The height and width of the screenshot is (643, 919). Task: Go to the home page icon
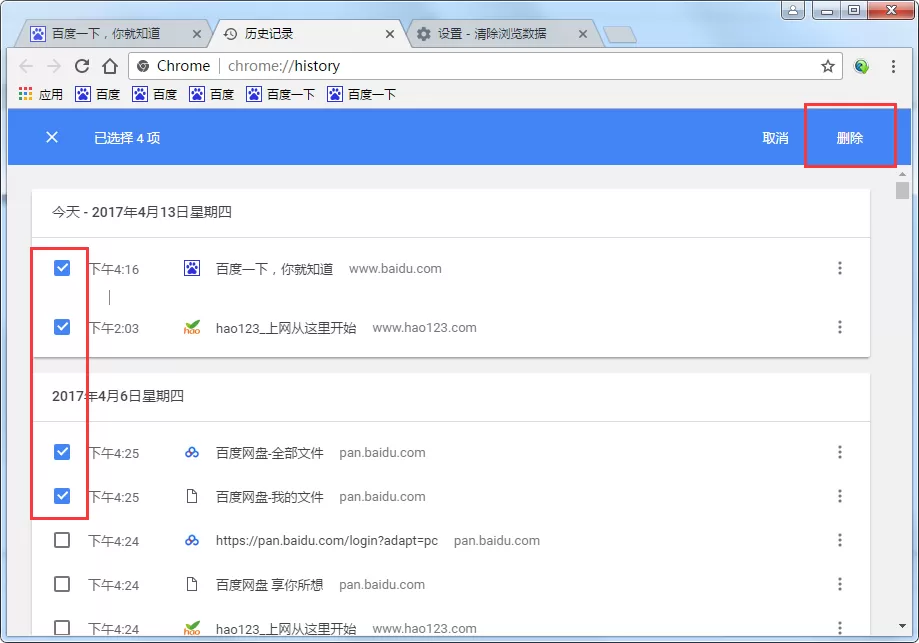[110, 66]
